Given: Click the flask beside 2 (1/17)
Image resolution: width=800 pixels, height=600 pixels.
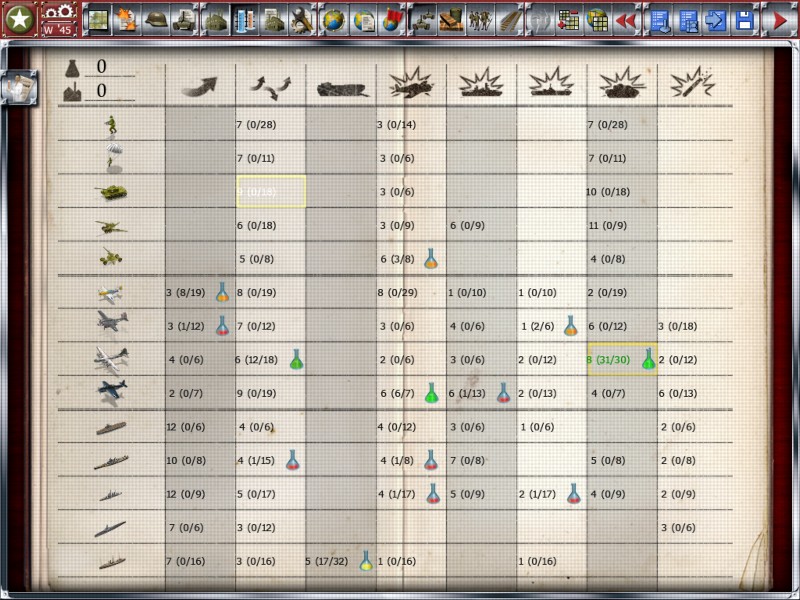Looking at the screenshot, I should [573, 493].
